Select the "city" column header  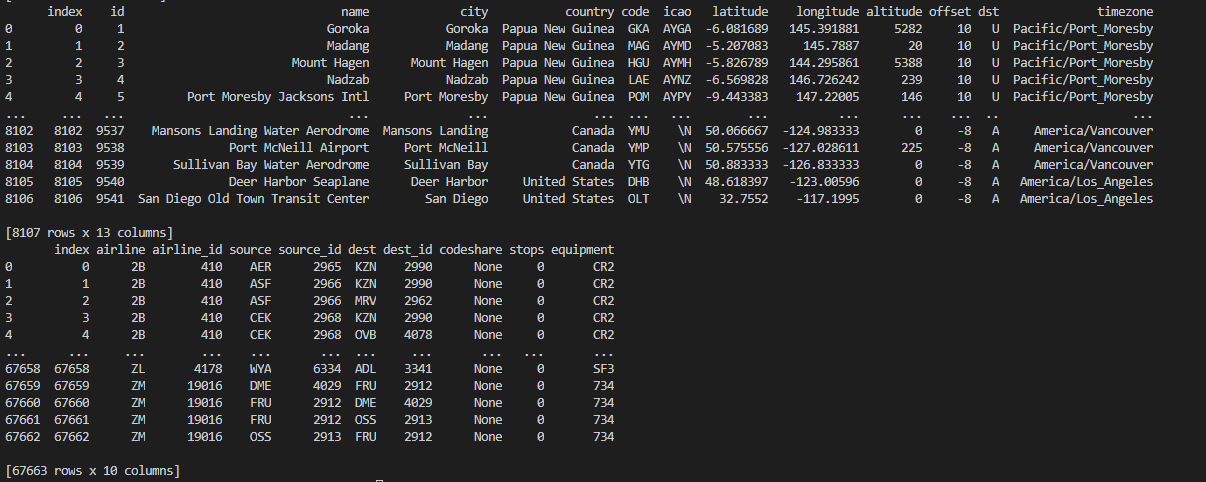(x=474, y=11)
